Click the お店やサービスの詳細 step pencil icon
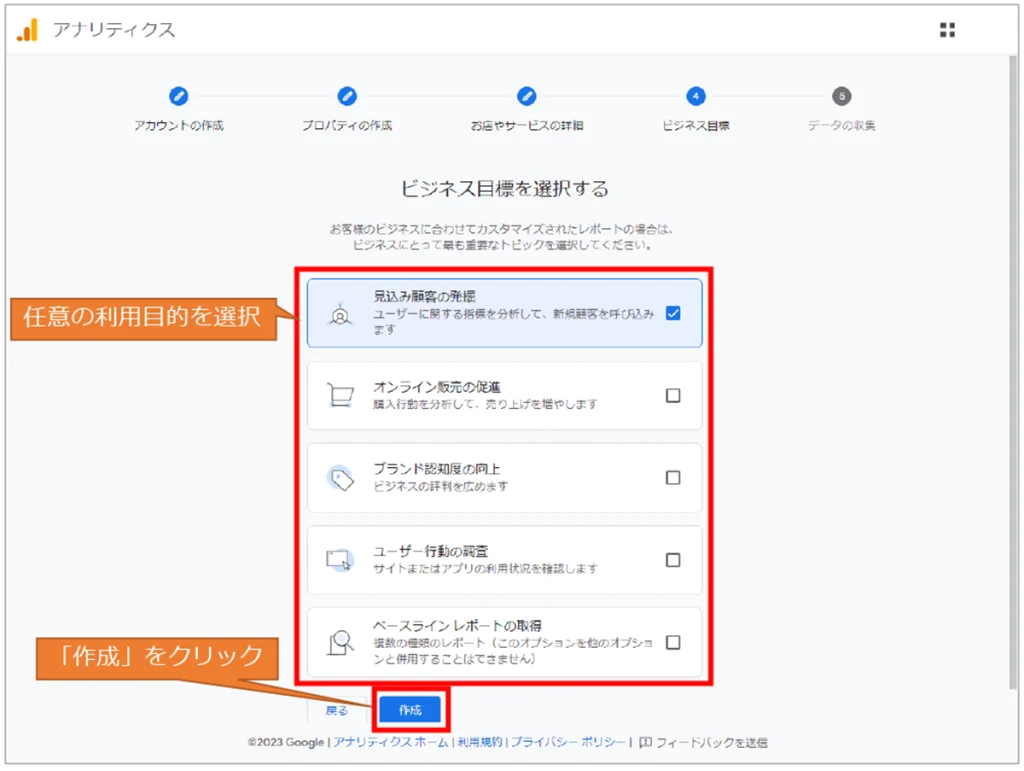The image size is (1024, 771). [x=527, y=96]
